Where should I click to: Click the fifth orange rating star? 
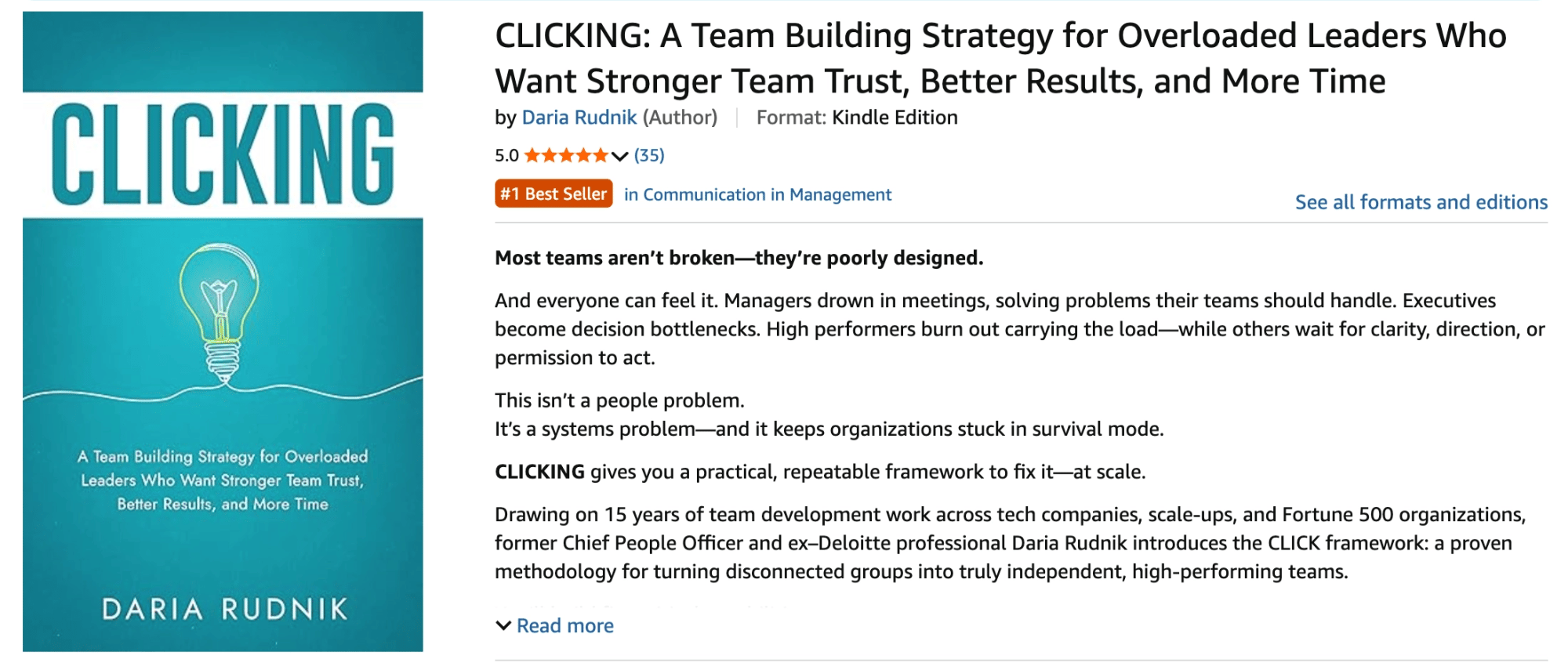coord(601,155)
